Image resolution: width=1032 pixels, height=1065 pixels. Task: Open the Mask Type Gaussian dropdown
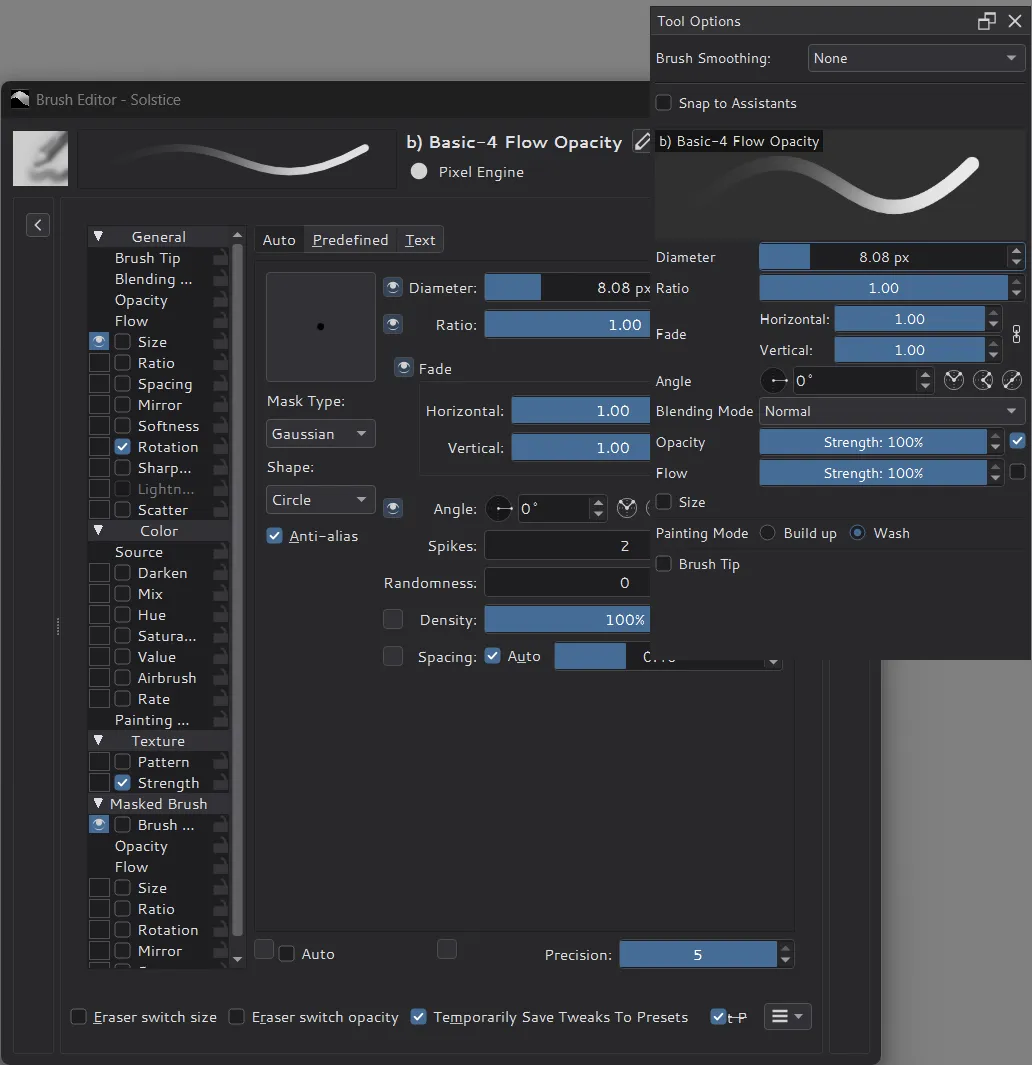point(321,433)
